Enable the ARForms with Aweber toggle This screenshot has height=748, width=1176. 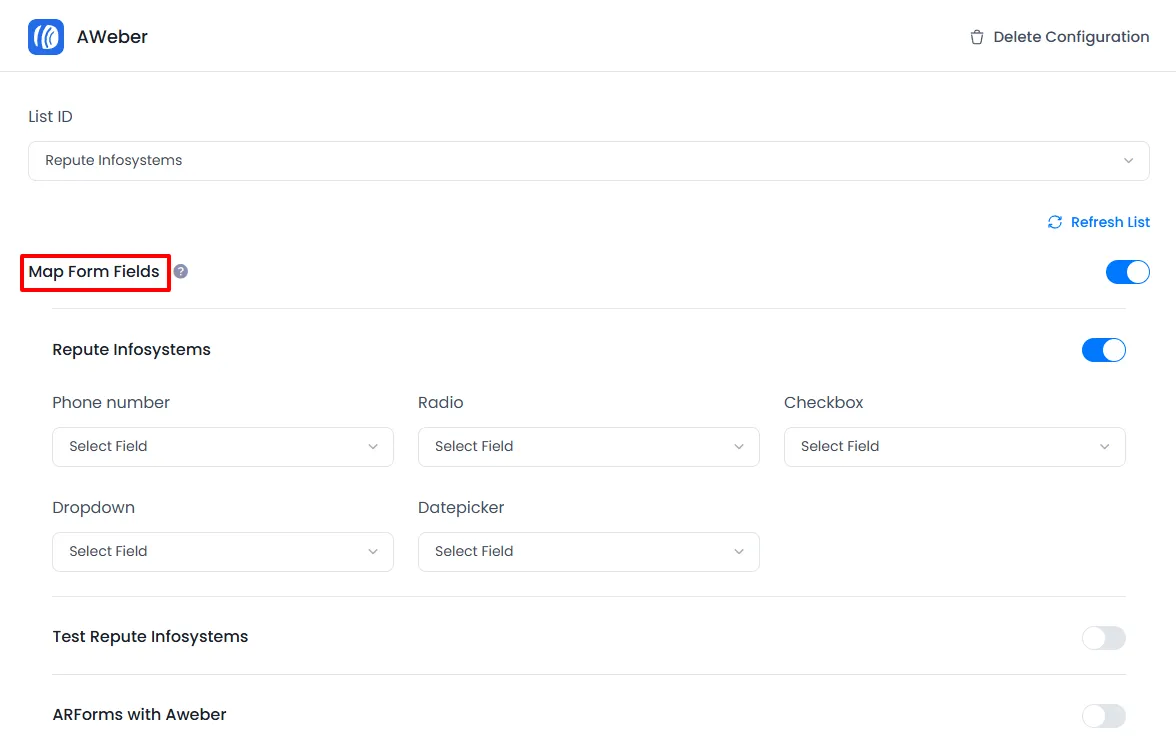[1103, 716]
